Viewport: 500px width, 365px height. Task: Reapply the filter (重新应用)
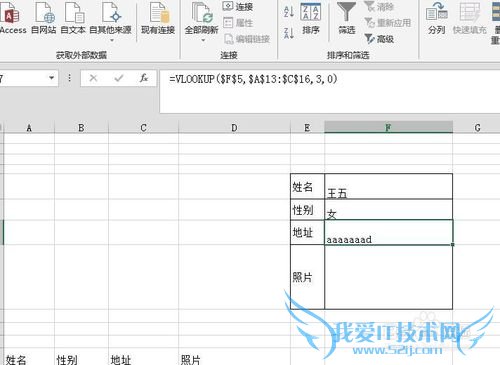[x=387, y=23]
